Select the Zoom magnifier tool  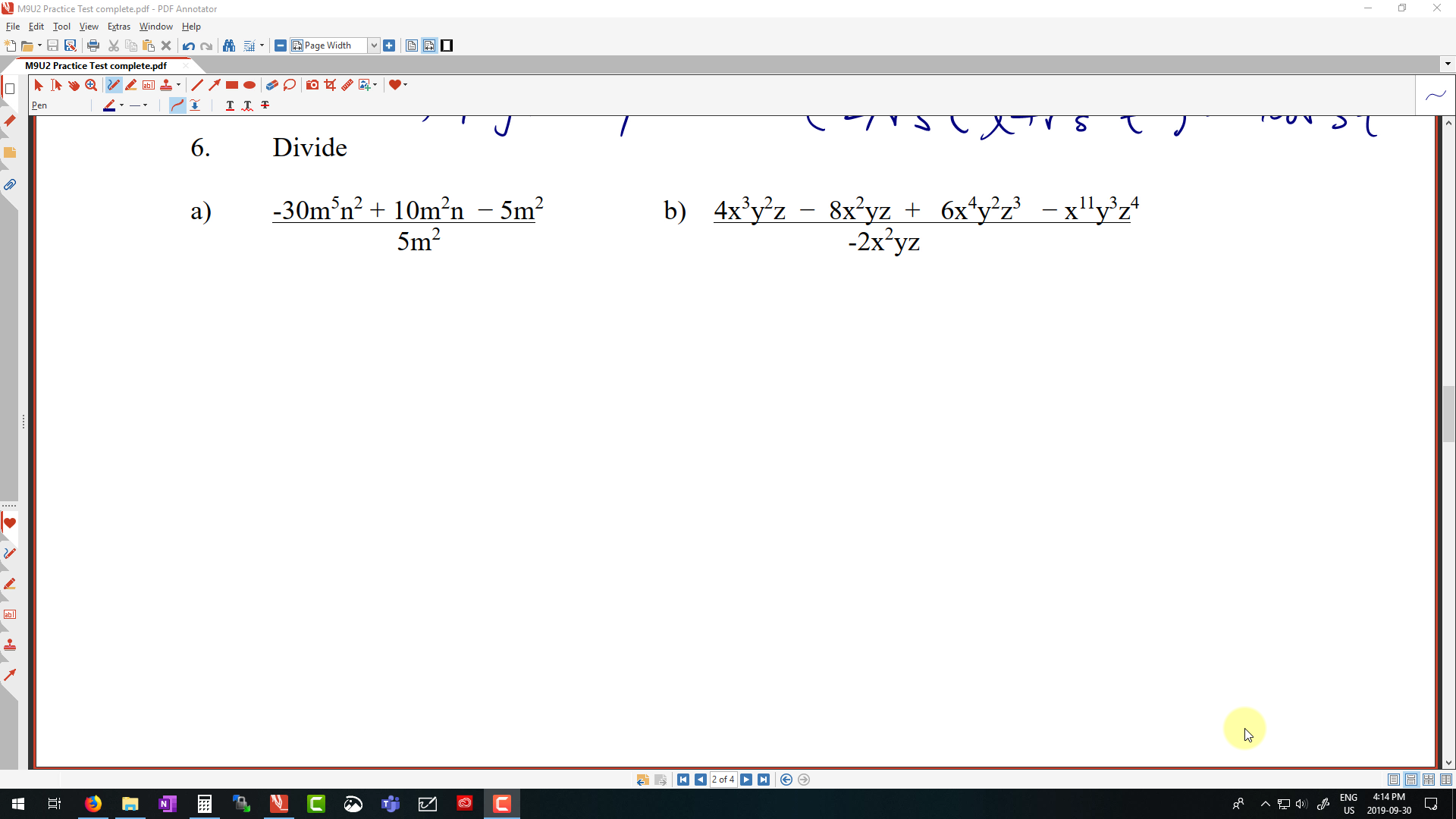point(91,85)
